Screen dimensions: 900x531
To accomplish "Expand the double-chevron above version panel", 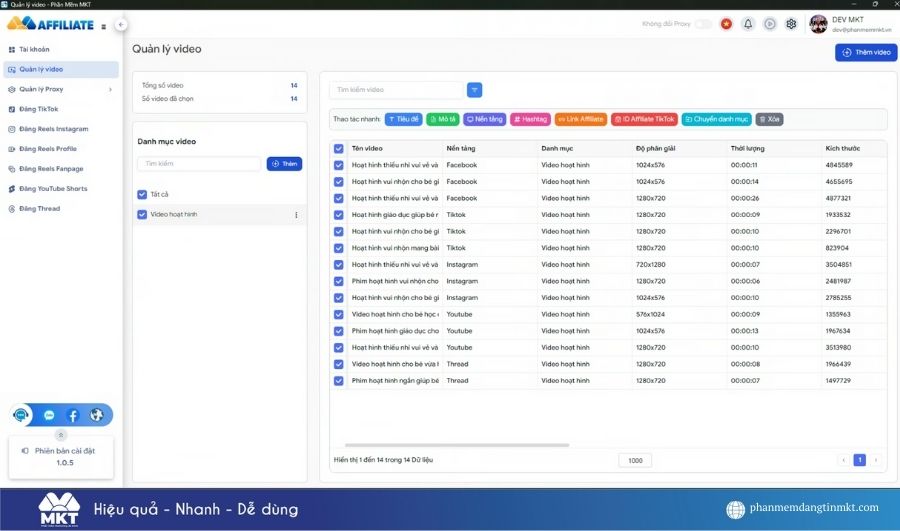I will pyautogui.click(x=61, y=435).
